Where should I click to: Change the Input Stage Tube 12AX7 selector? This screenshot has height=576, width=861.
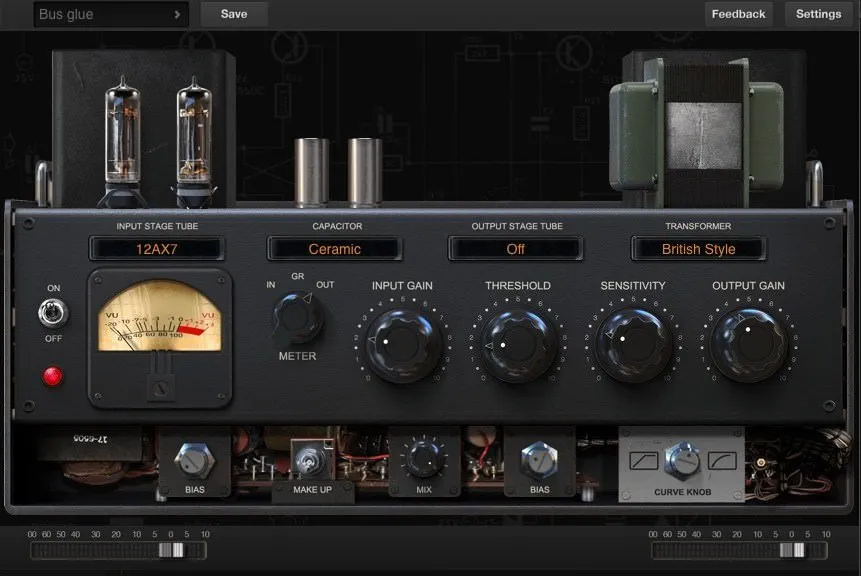click(156, 249)
